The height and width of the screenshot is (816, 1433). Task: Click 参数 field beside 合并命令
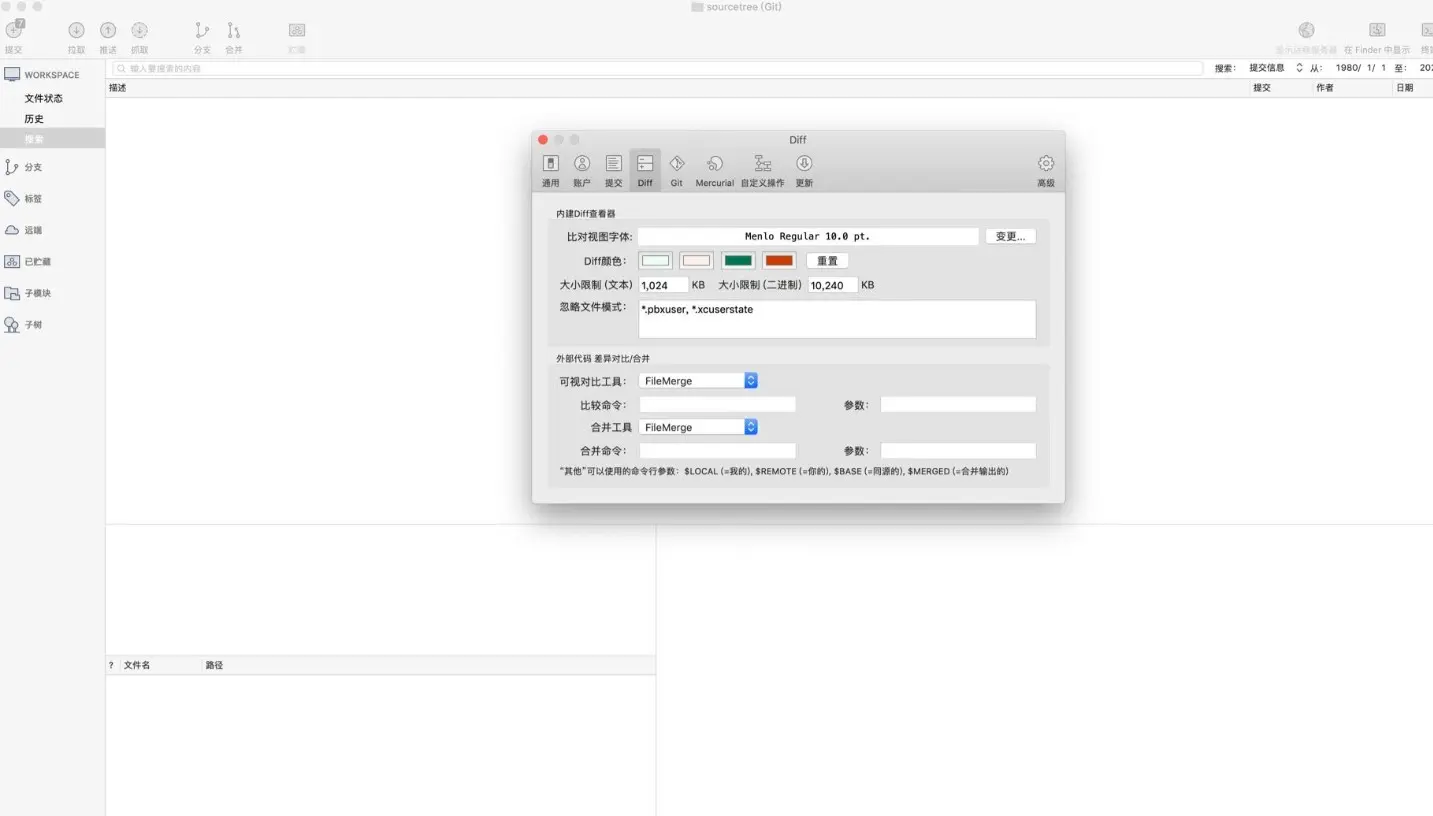pyautogui.click(x=958, y=451)
